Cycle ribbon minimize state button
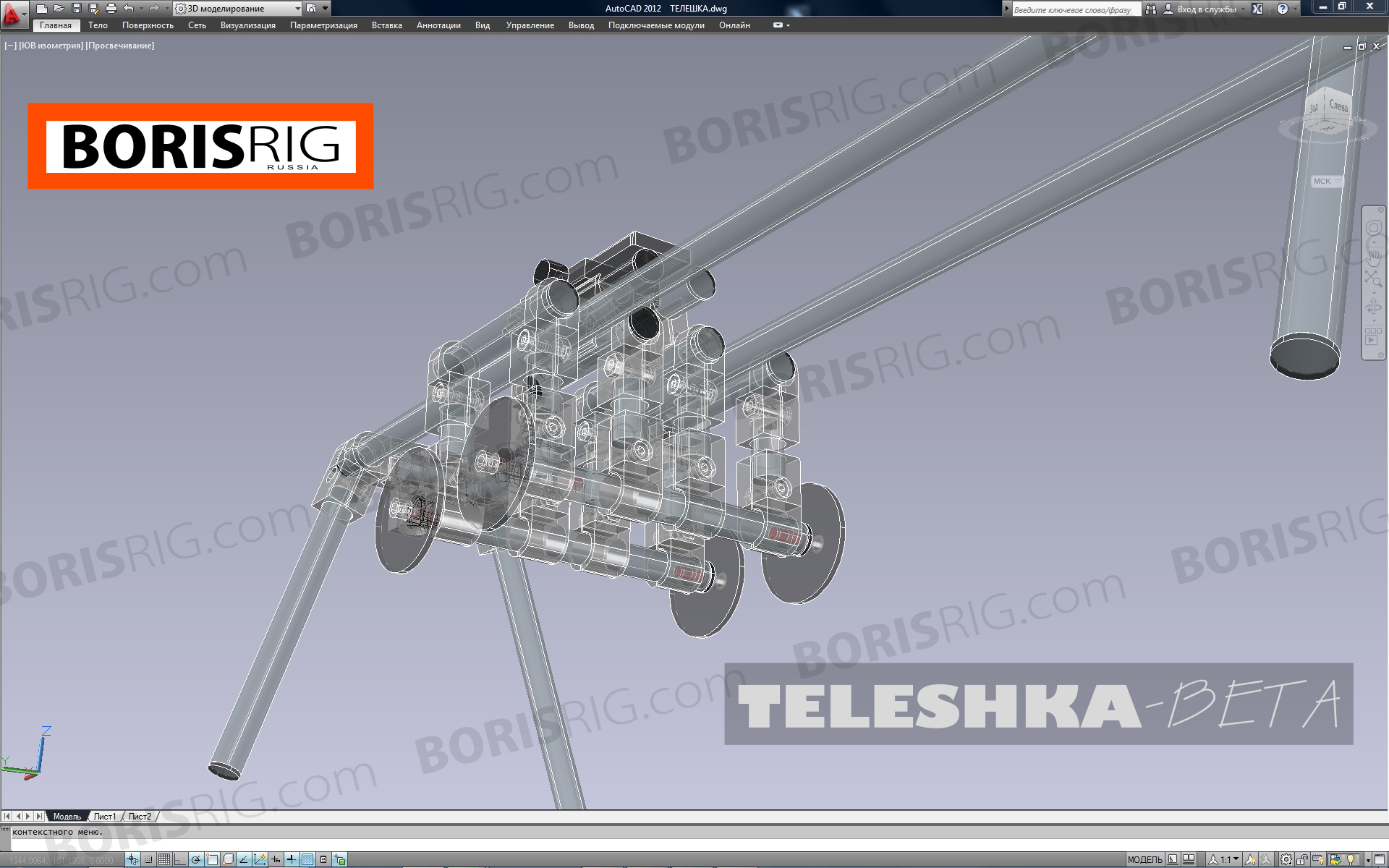The height and width of the screenshot is (868, 1389). click(778, 25)
